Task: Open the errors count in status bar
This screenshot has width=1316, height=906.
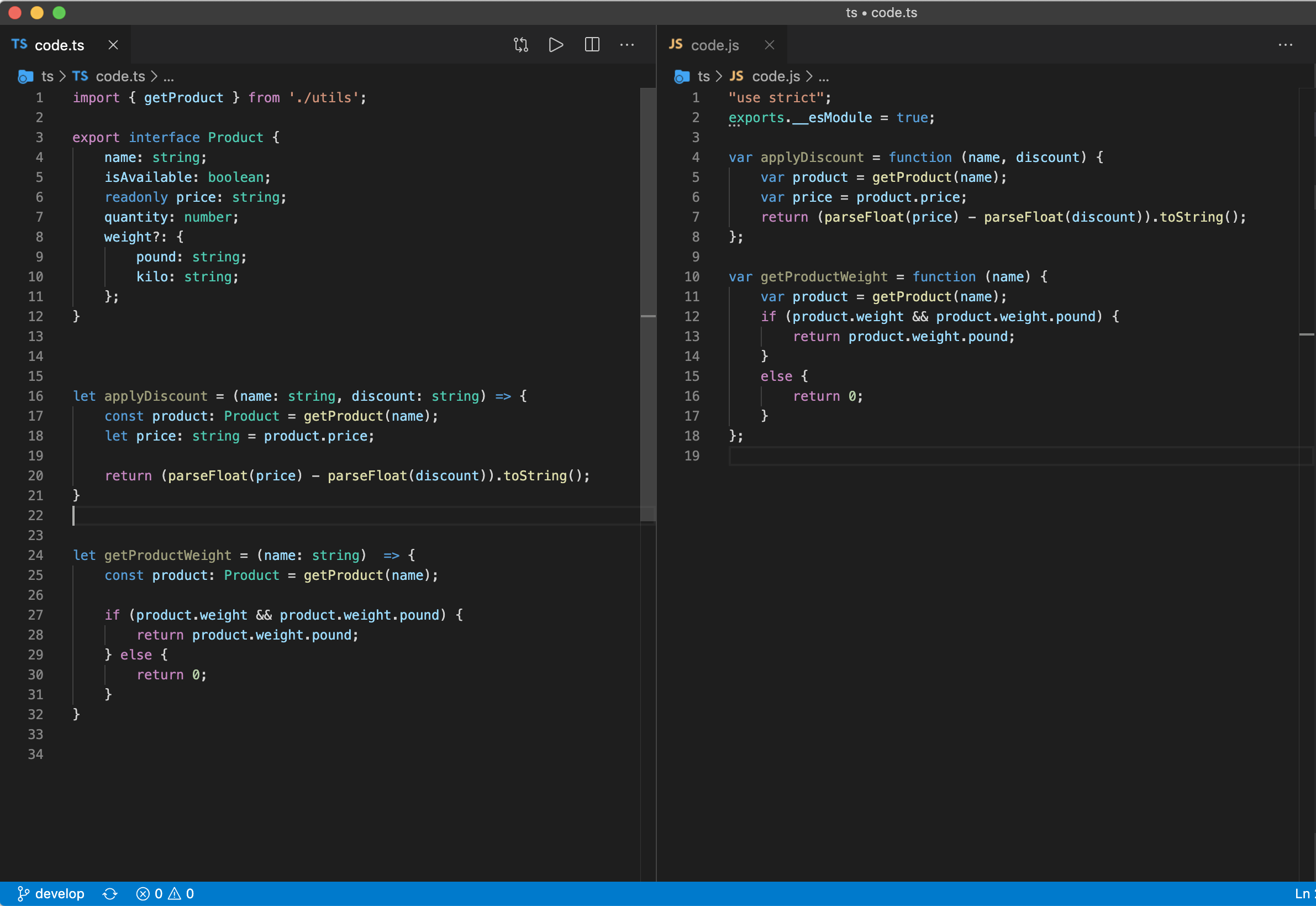Action: coord(150,893)
